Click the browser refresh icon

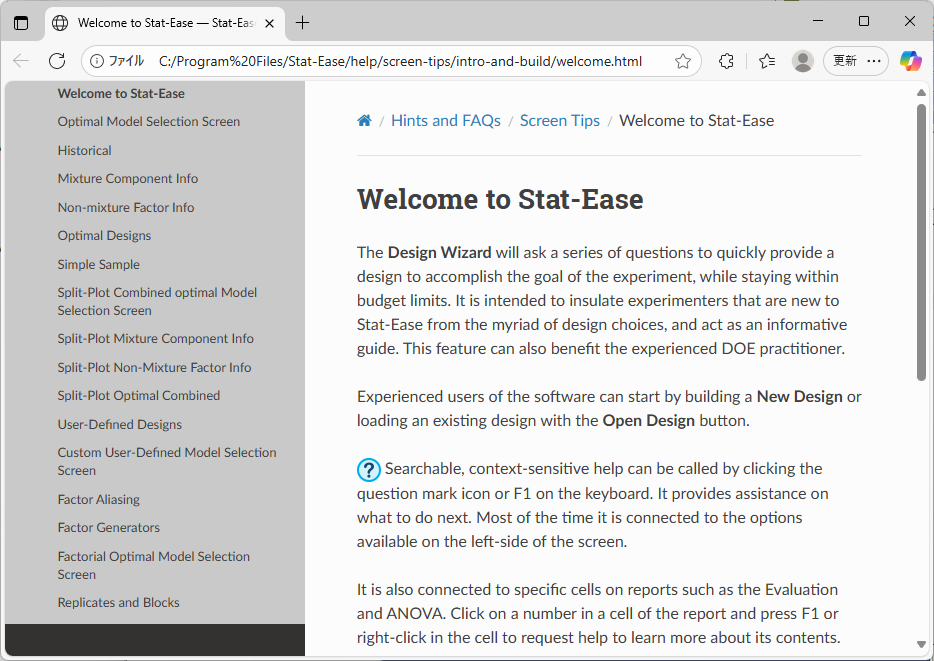coord(57,61)
